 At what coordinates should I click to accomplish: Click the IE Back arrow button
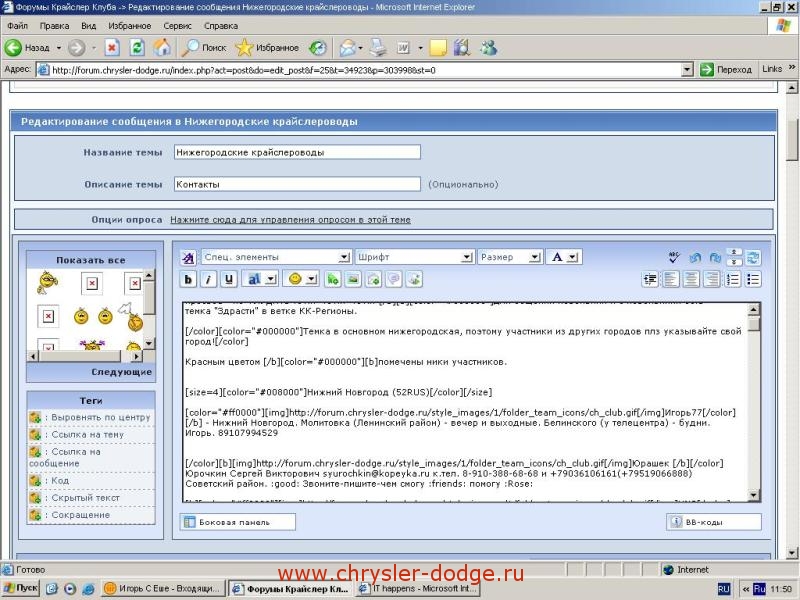coord(13,47)
